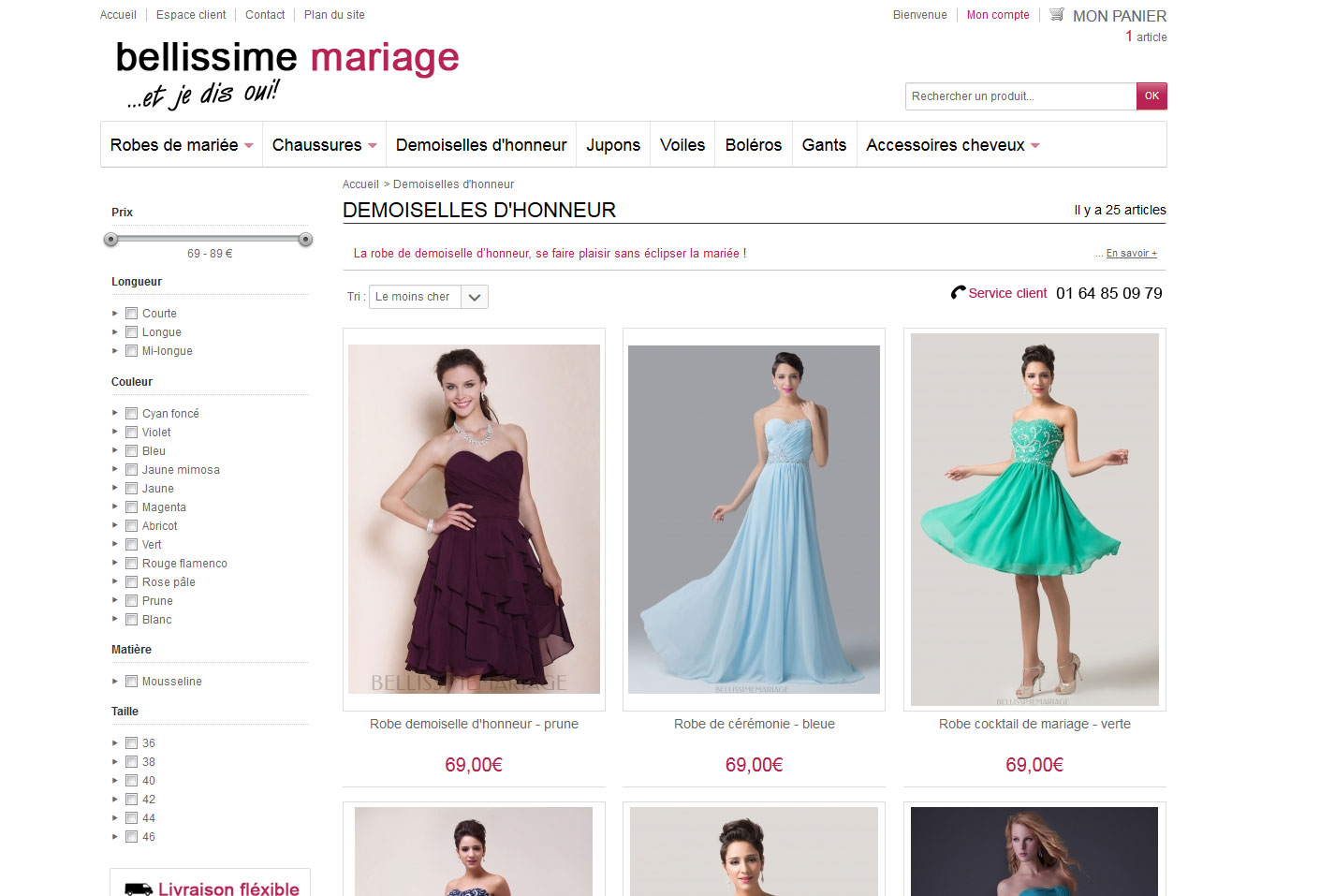
Task: Check size 36 checkbox
Action: 132,743
